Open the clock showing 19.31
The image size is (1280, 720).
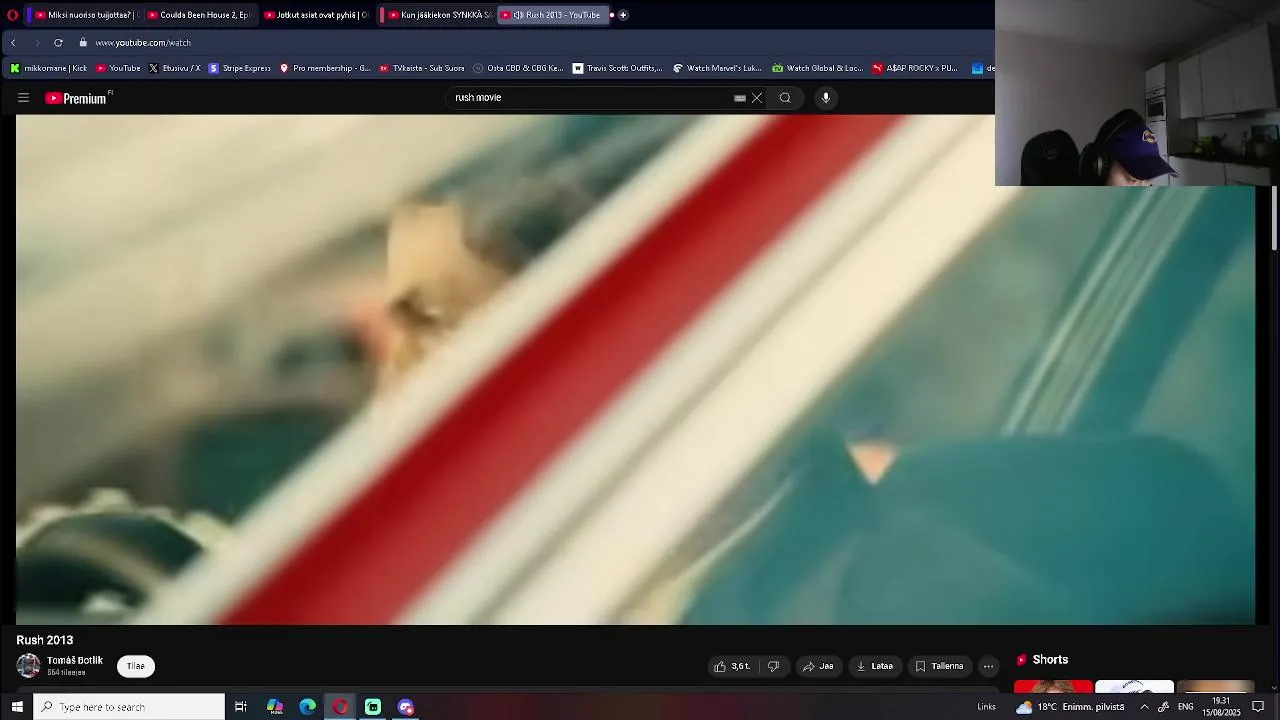coord(1221,707)
